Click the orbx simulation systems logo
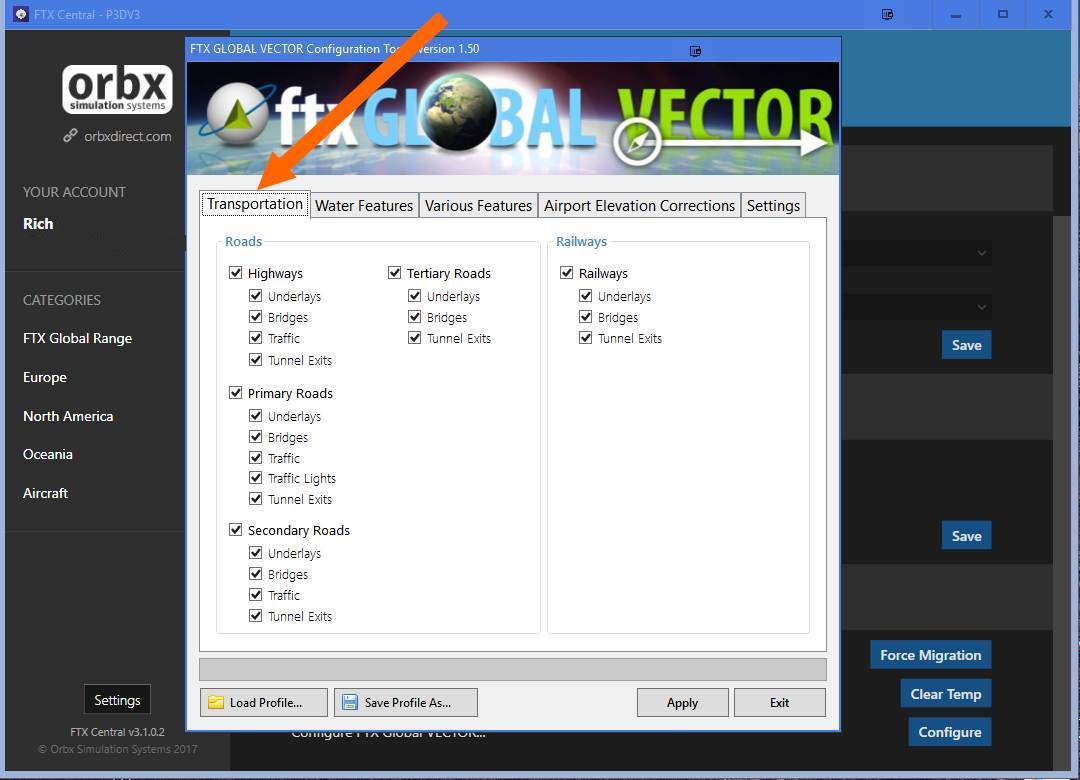Viewport: 1080px width, 780px height. click(117, 89)
